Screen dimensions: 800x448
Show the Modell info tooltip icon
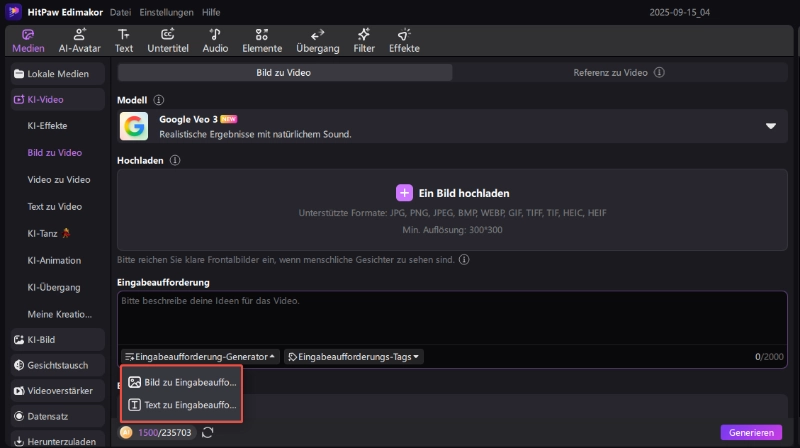tap(159, 100)
